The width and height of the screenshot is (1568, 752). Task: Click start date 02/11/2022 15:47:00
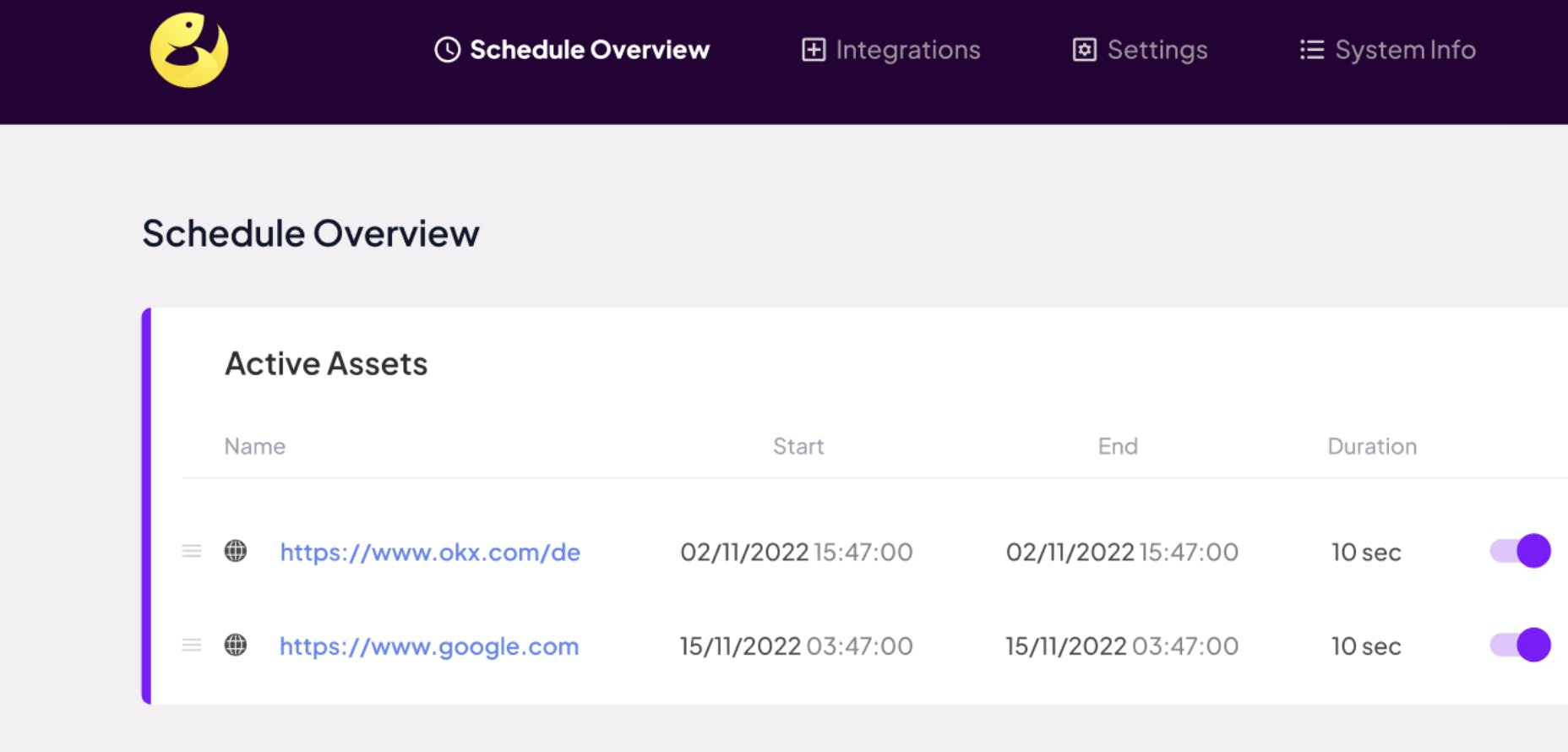point(797,553)
